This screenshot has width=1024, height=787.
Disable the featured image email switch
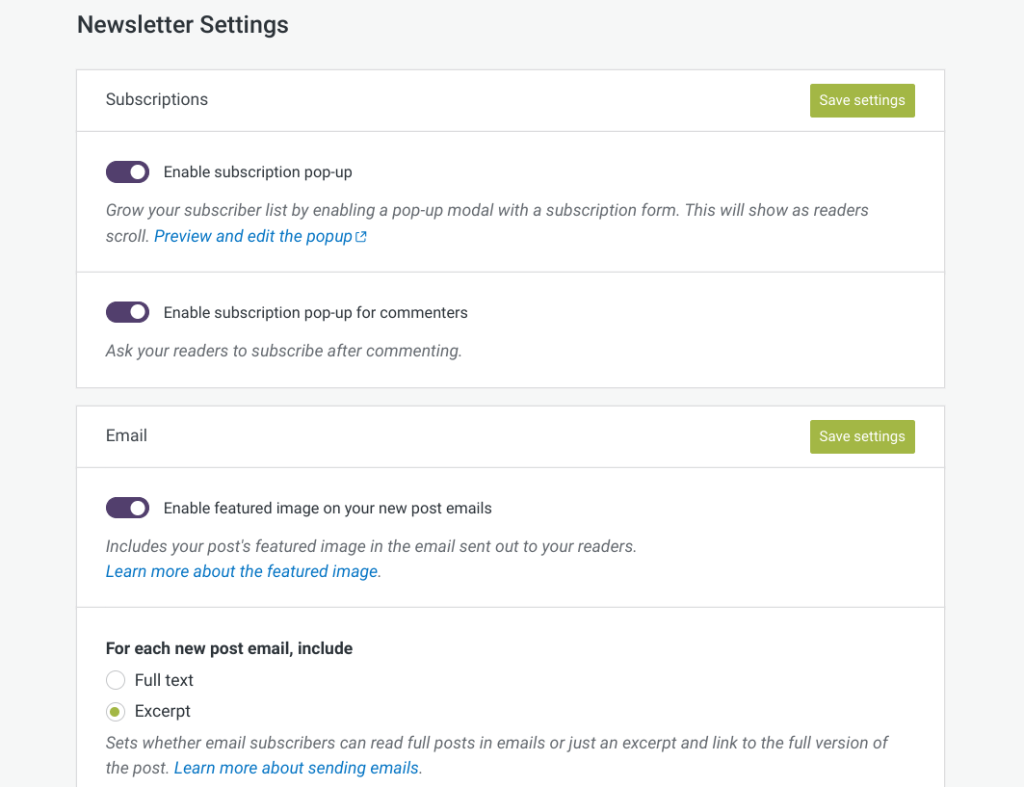point(127,508)
